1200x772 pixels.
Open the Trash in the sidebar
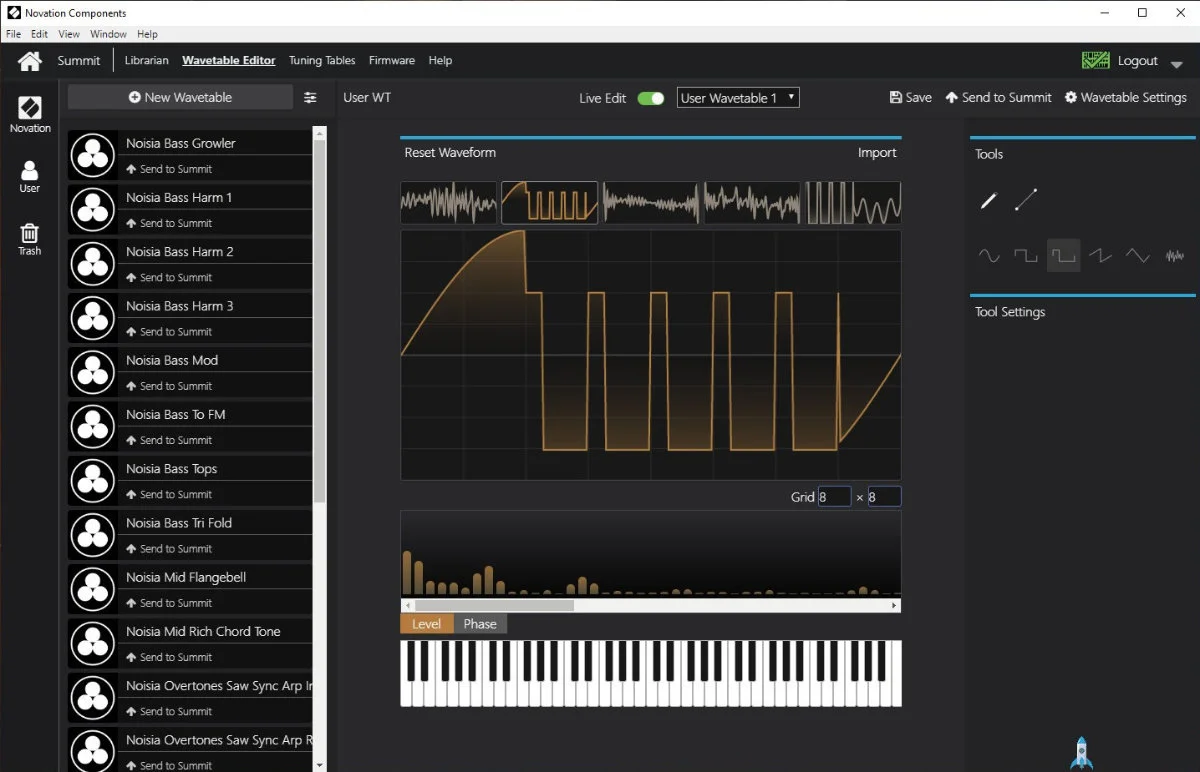pyautogui.click(x=30, y=239)
